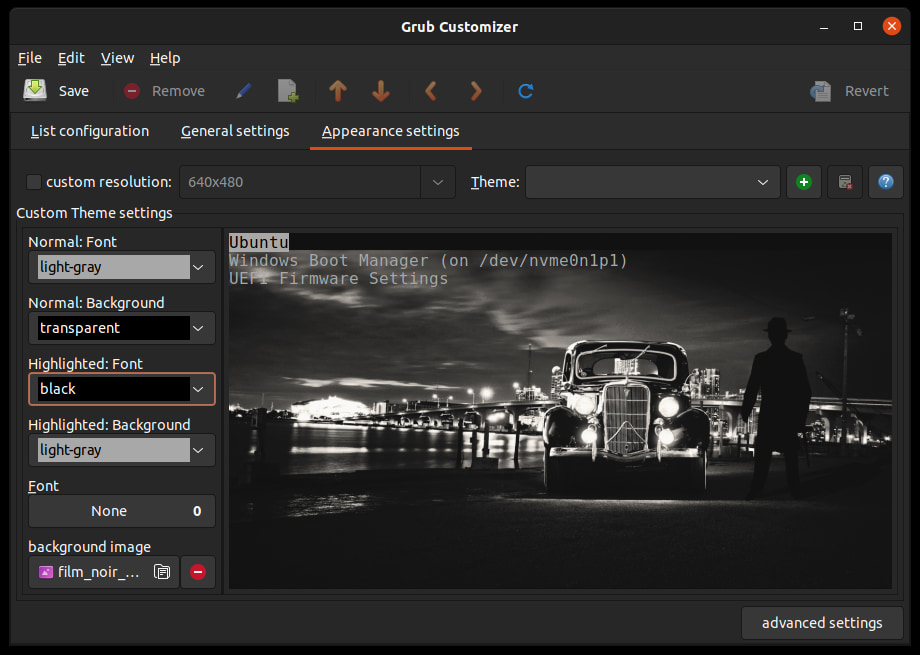The height and width of the screenshot is (655, 920).
Task: Toggle the custom resolution checkbox
Action: (34, 182)
